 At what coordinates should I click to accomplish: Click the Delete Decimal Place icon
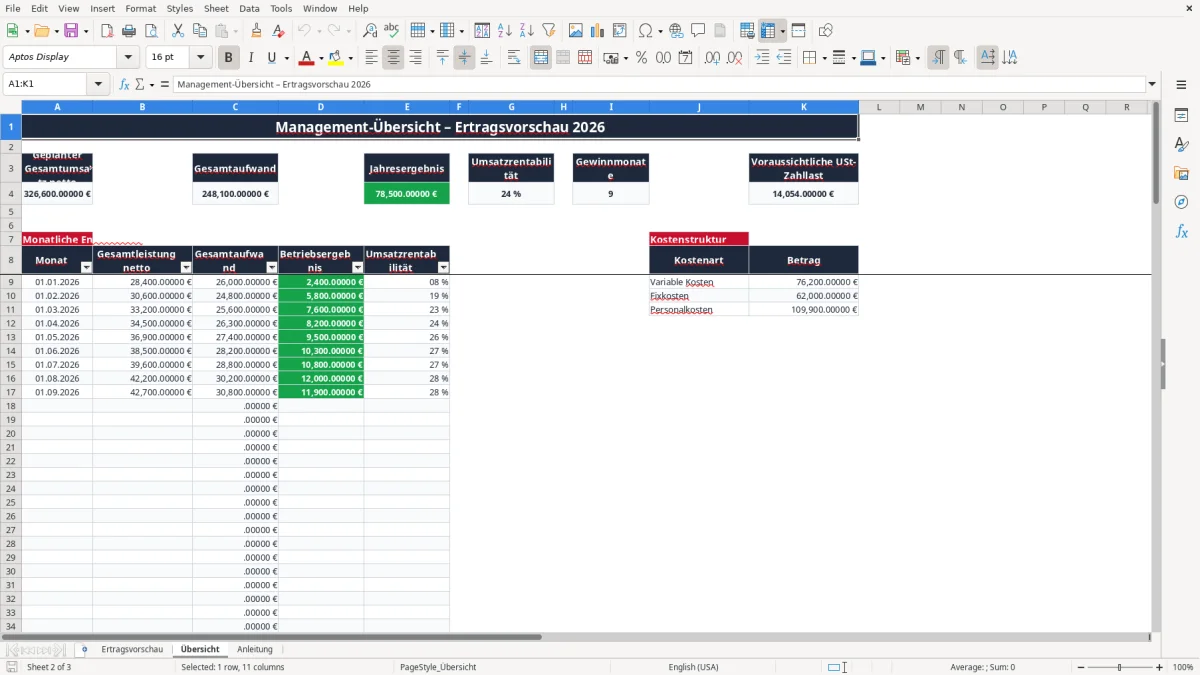tap(735, 58)
